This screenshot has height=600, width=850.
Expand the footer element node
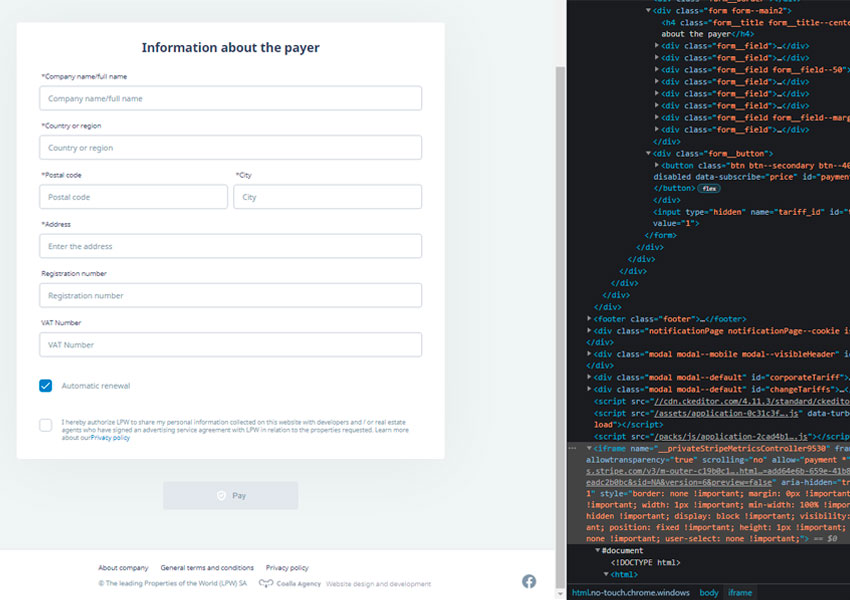coord(589,319)
